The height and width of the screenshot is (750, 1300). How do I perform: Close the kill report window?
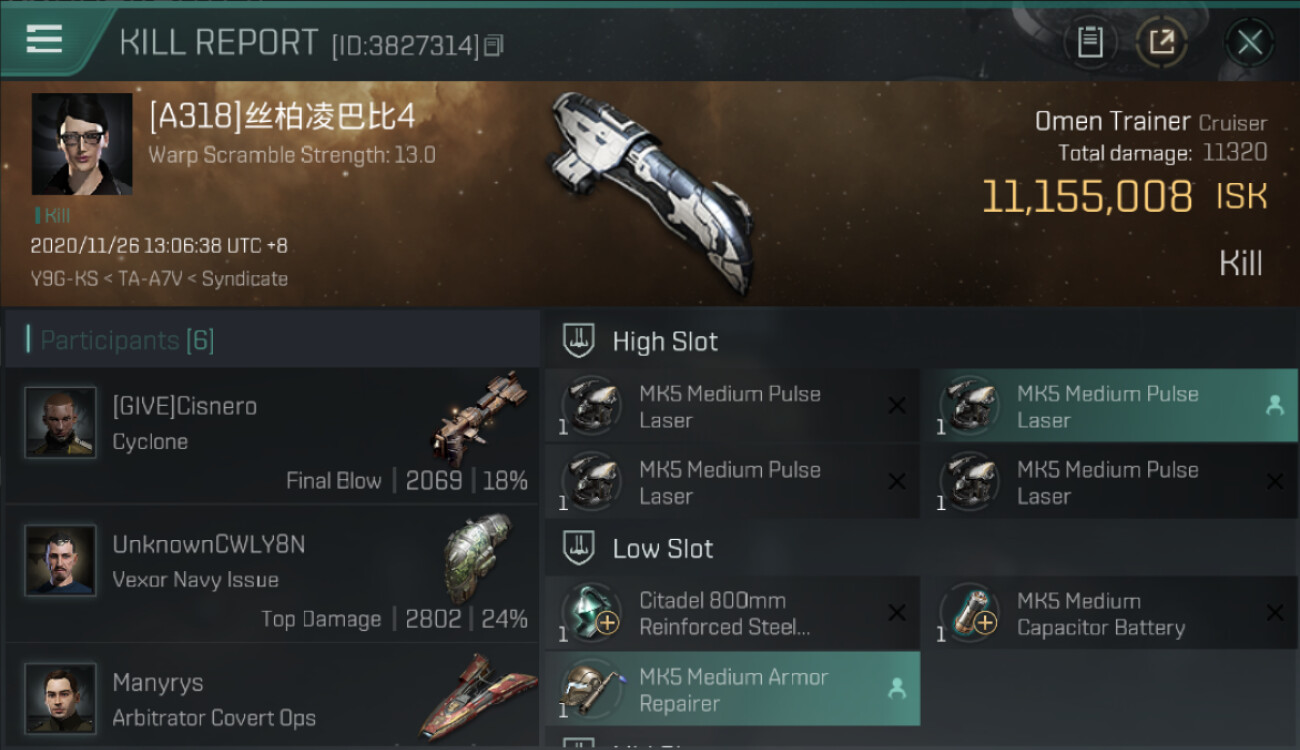[x=1249, y=42]
